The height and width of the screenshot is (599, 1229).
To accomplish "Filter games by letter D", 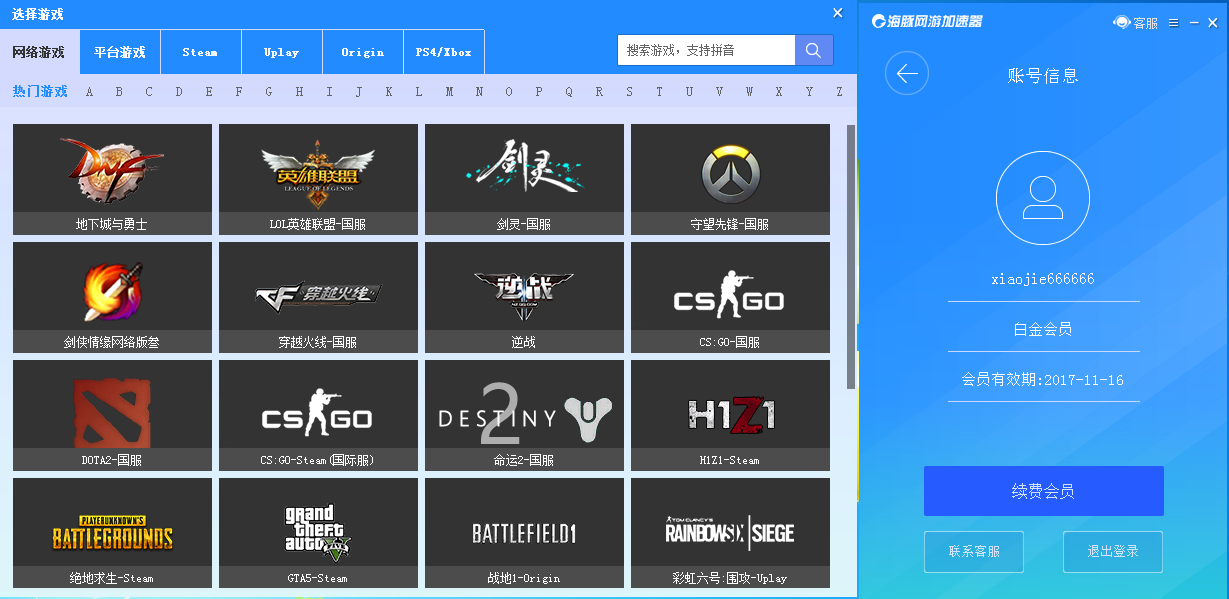I will pos(178,91).
